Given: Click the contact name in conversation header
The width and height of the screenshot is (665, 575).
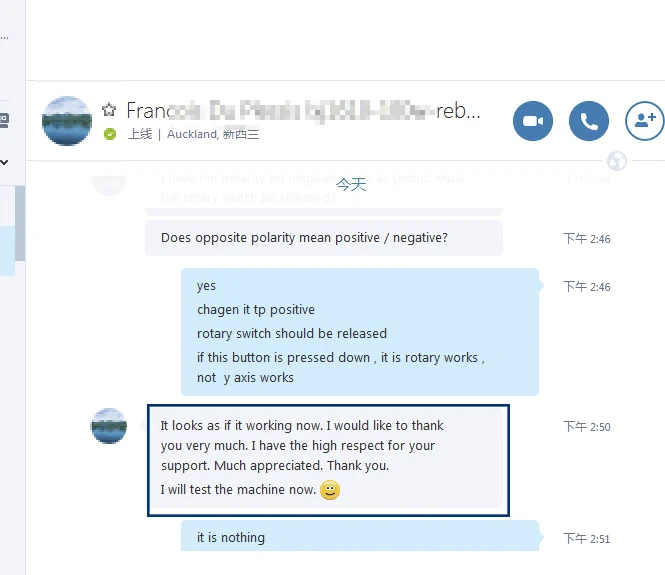Looking at the screenshot, I should [303, 111].
